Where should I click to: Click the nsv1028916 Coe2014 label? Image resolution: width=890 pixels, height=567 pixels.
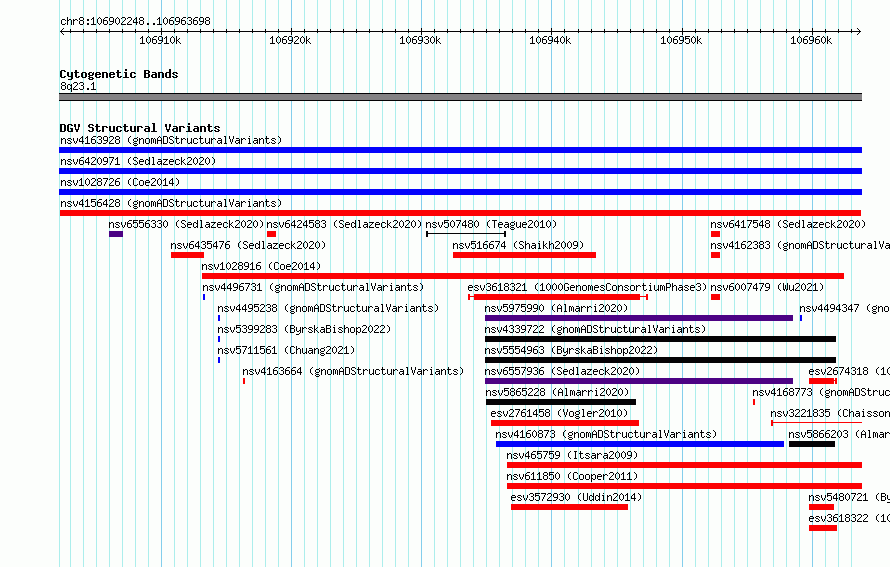261,266
